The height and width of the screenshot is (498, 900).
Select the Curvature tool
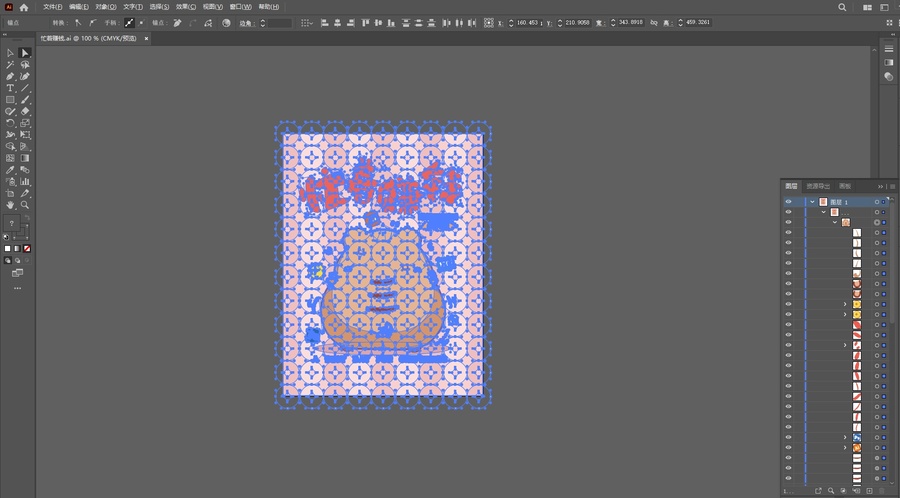pos(25,76)
